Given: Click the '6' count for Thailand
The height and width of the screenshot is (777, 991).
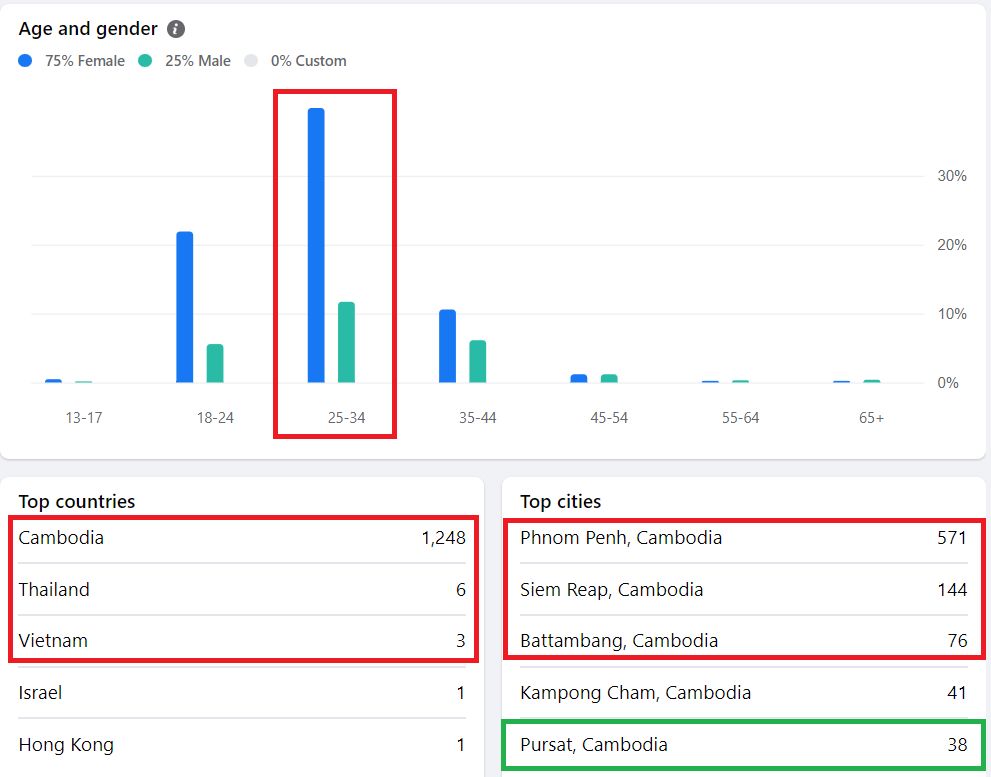Looking at the screenshot, I should [x=461, y=590].
